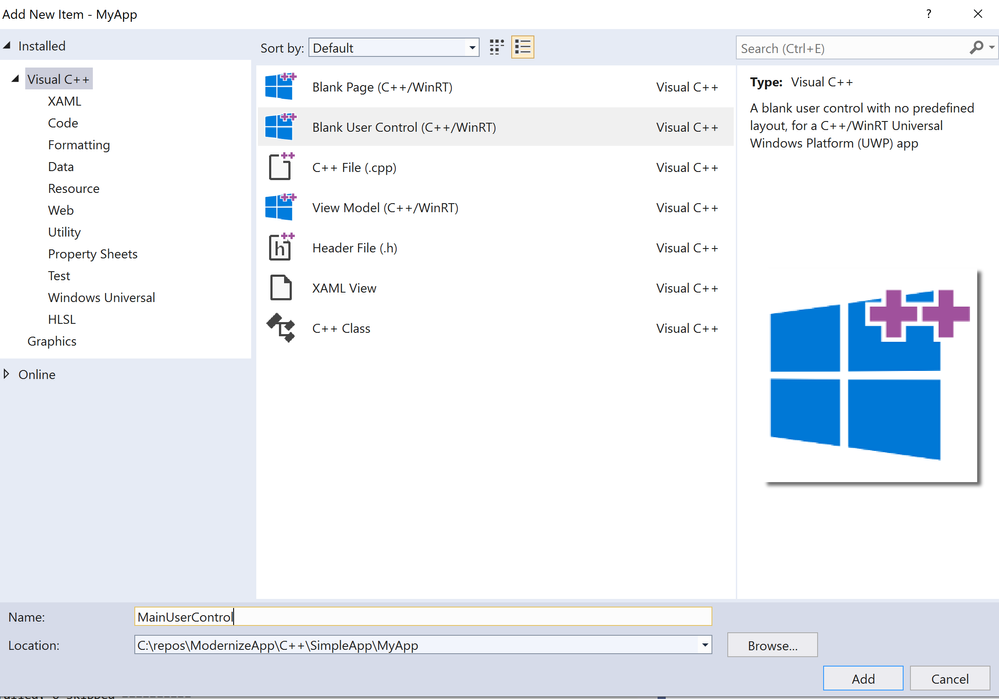The width and height of the screenshot is (999, 699).
Task: Click Visual C++ label in XAML View row
Action: point(687,288)
